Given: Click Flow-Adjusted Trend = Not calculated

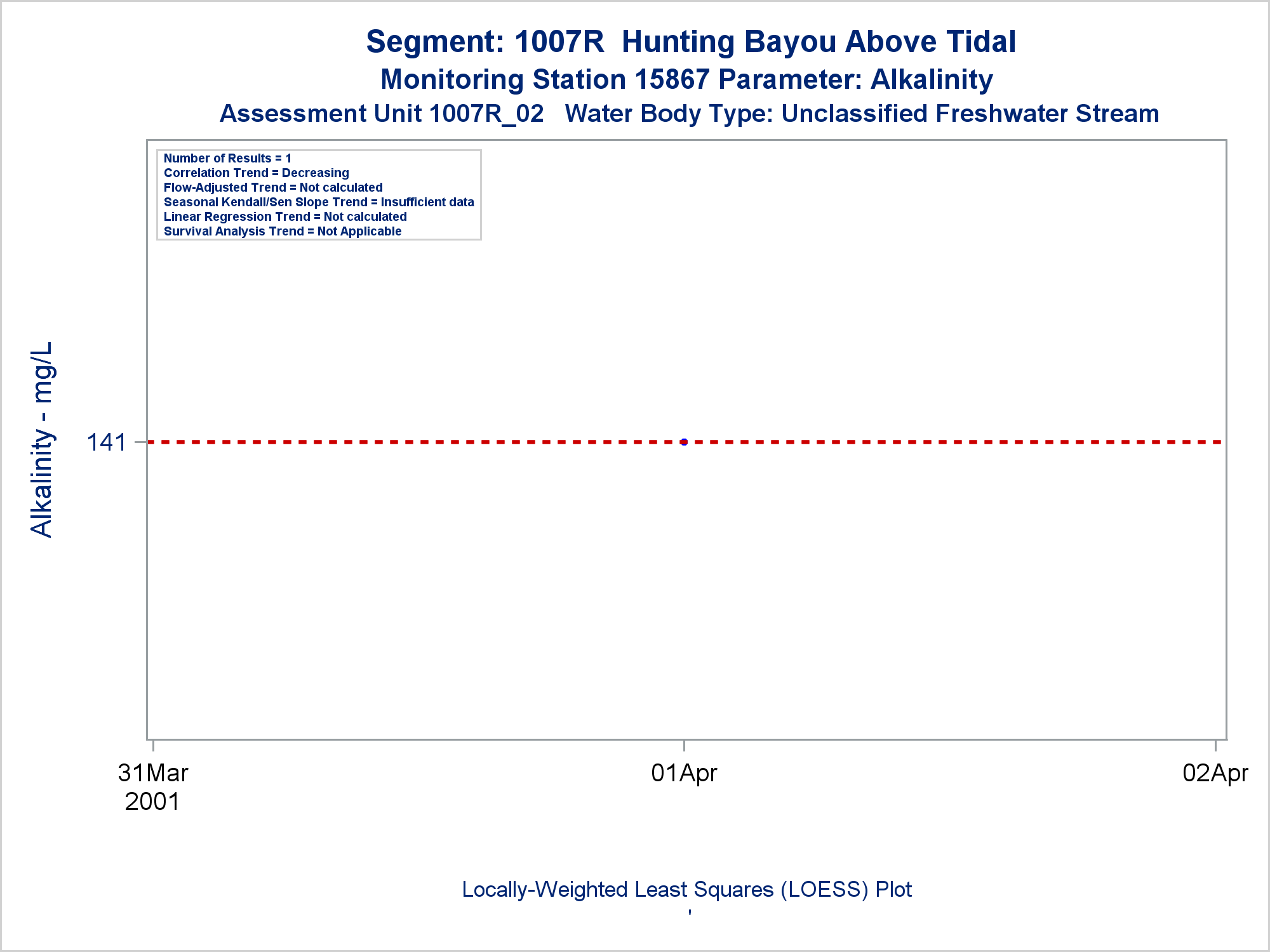Looking at the screenshot, I should point(273,187).
